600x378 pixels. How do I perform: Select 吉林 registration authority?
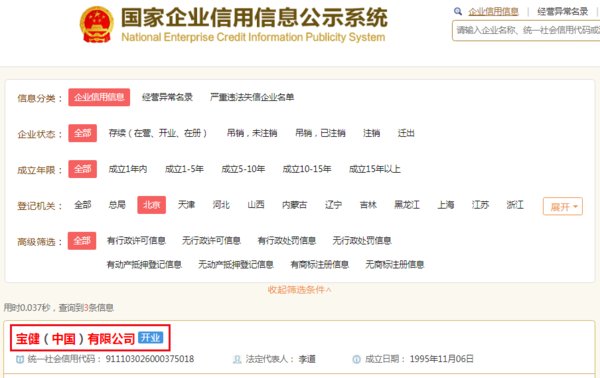coord(368,205)
